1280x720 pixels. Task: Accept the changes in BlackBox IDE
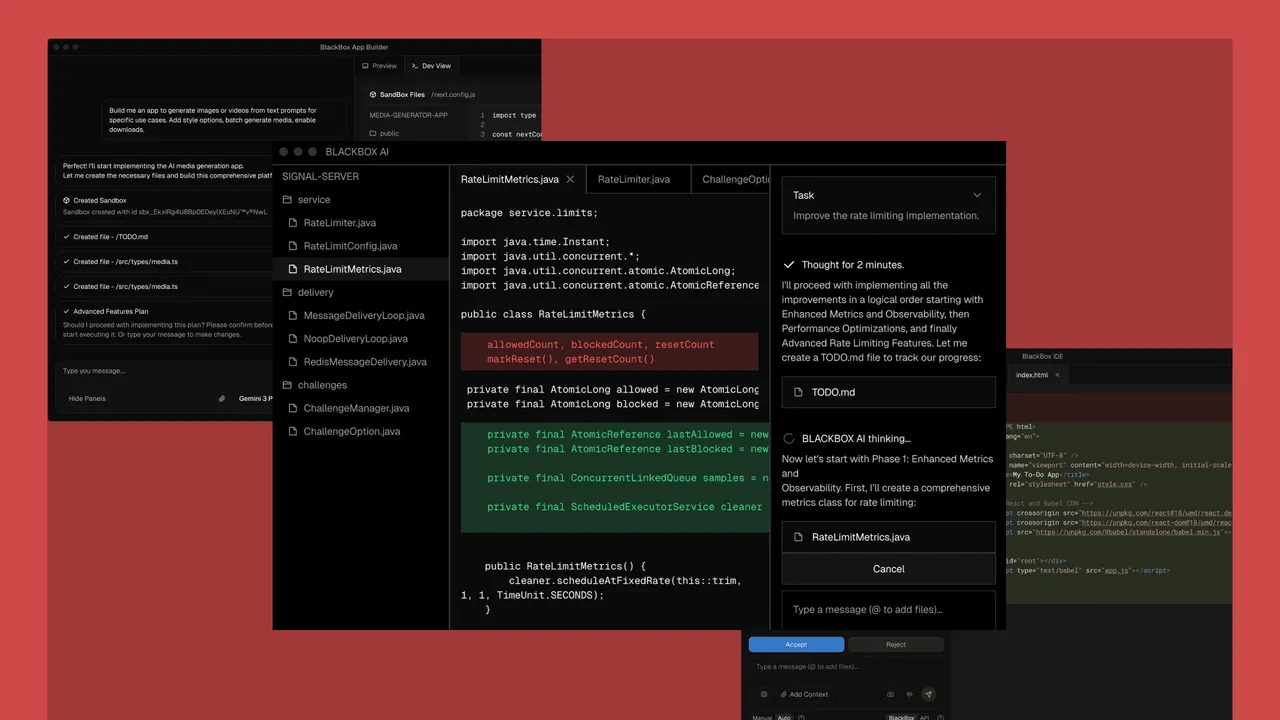pyautogui.click(x=796, y=645)
